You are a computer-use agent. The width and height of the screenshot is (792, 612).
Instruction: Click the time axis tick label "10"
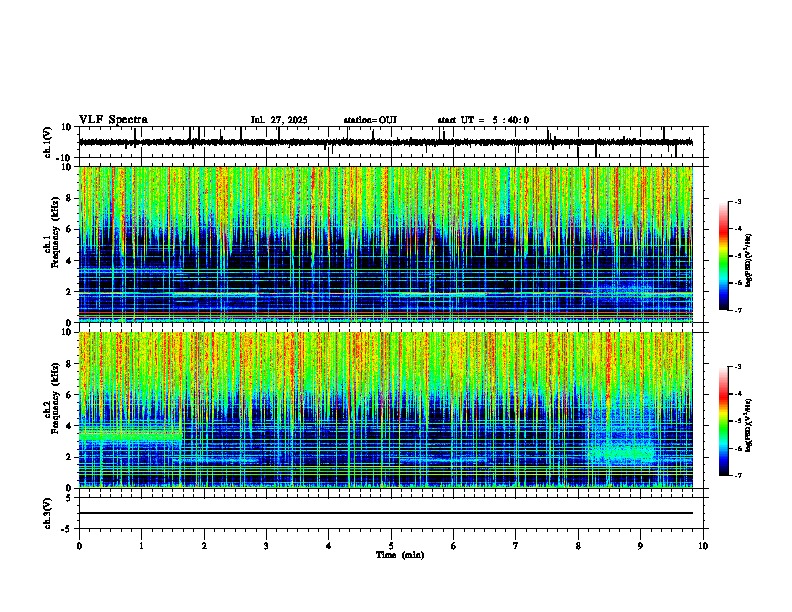click(703, 546)
